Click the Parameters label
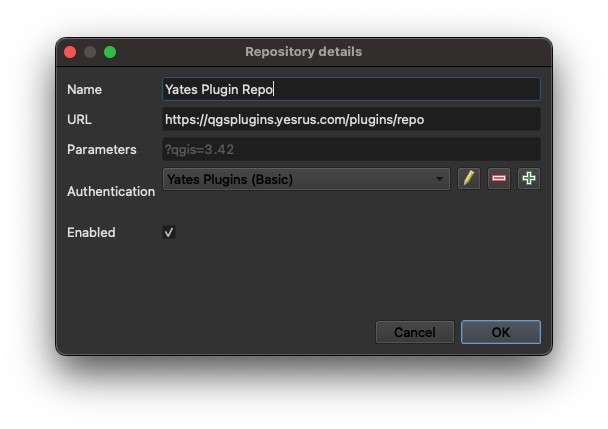 click(x=102, y=150)
